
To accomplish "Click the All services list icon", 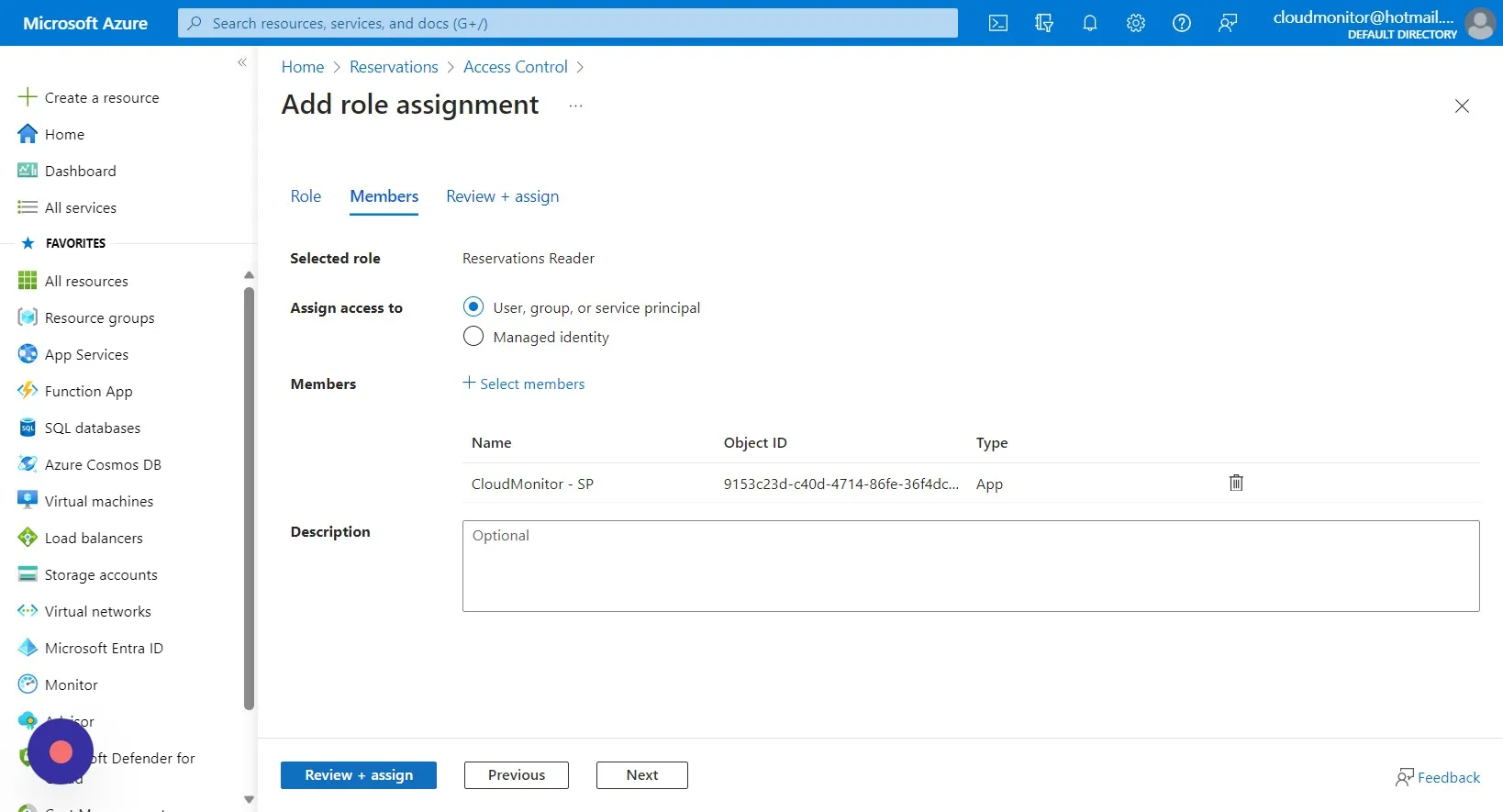I will tap(28, 207).
